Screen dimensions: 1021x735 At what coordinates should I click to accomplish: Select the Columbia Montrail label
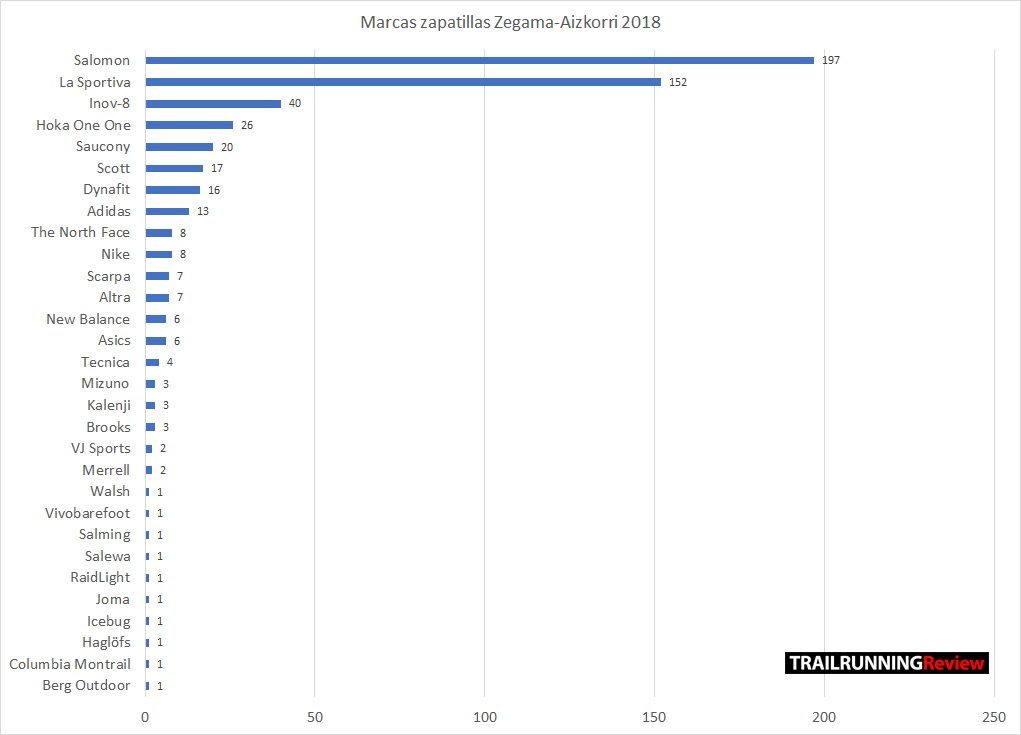pos(70,664)
